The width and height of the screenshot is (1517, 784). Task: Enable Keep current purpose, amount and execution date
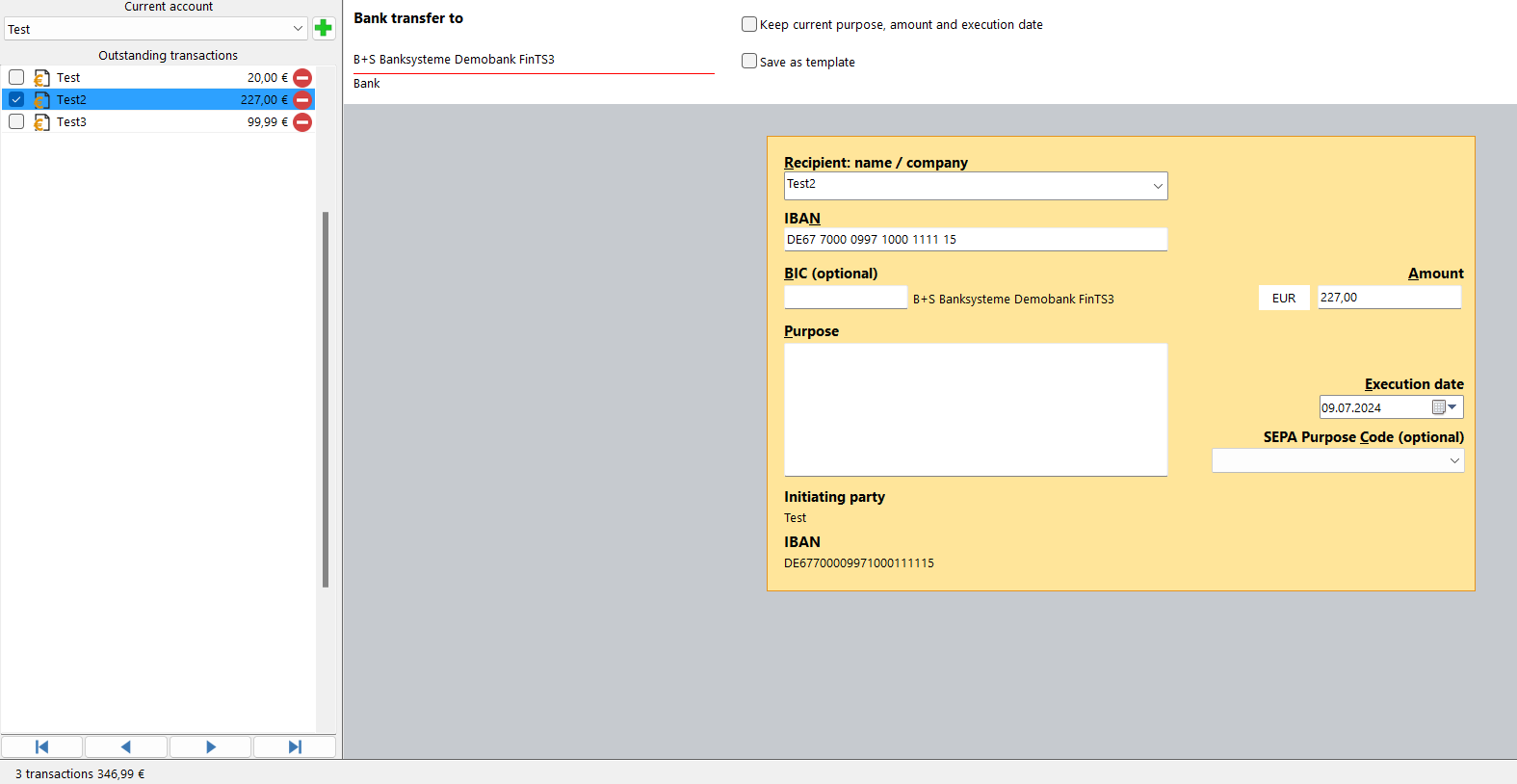click(749, 24)
